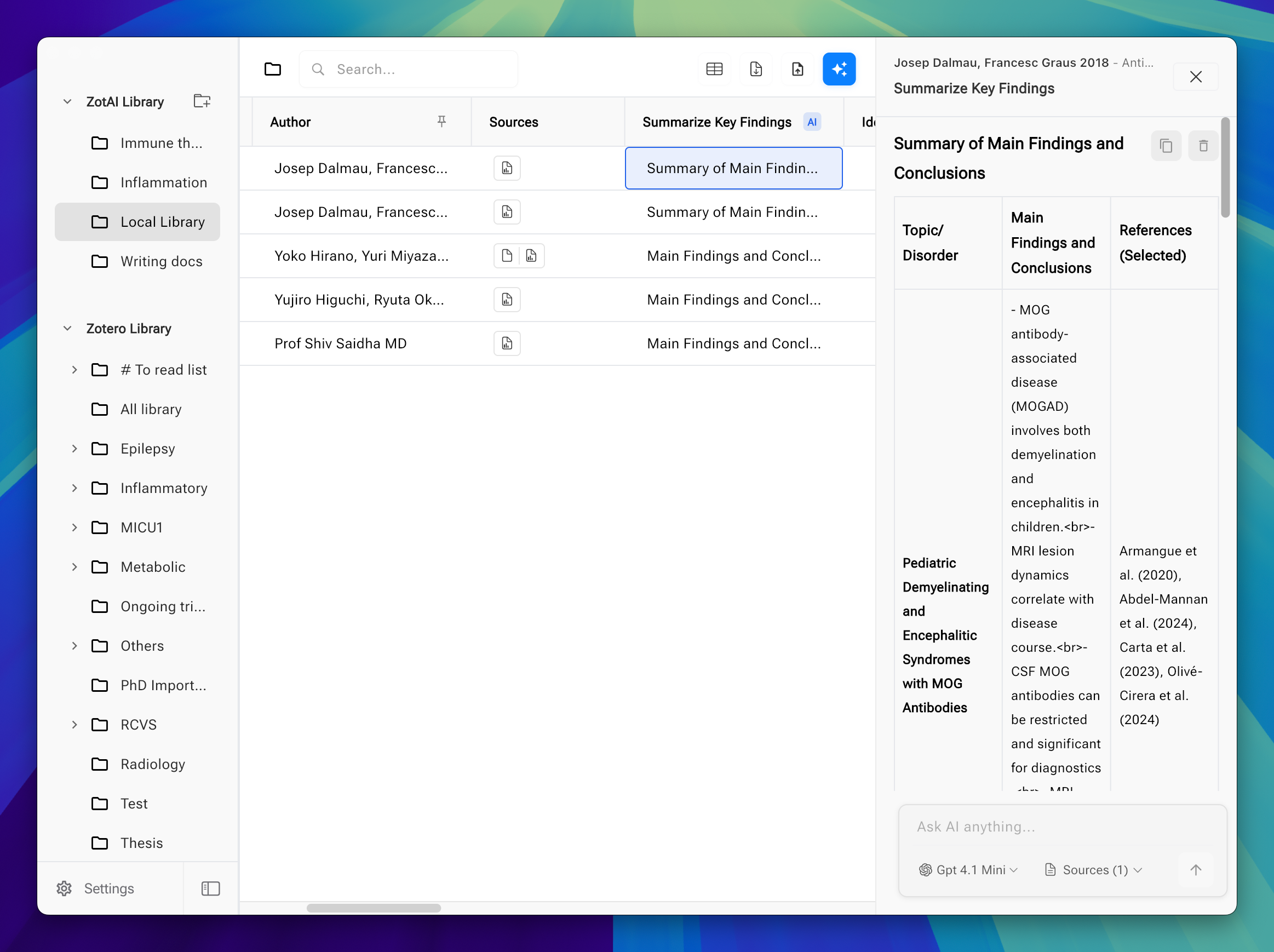The width and height of the screenshot is (1274, 952).
Task: Copy the summary using the copy icon
Action: [x=1166, y=145]
